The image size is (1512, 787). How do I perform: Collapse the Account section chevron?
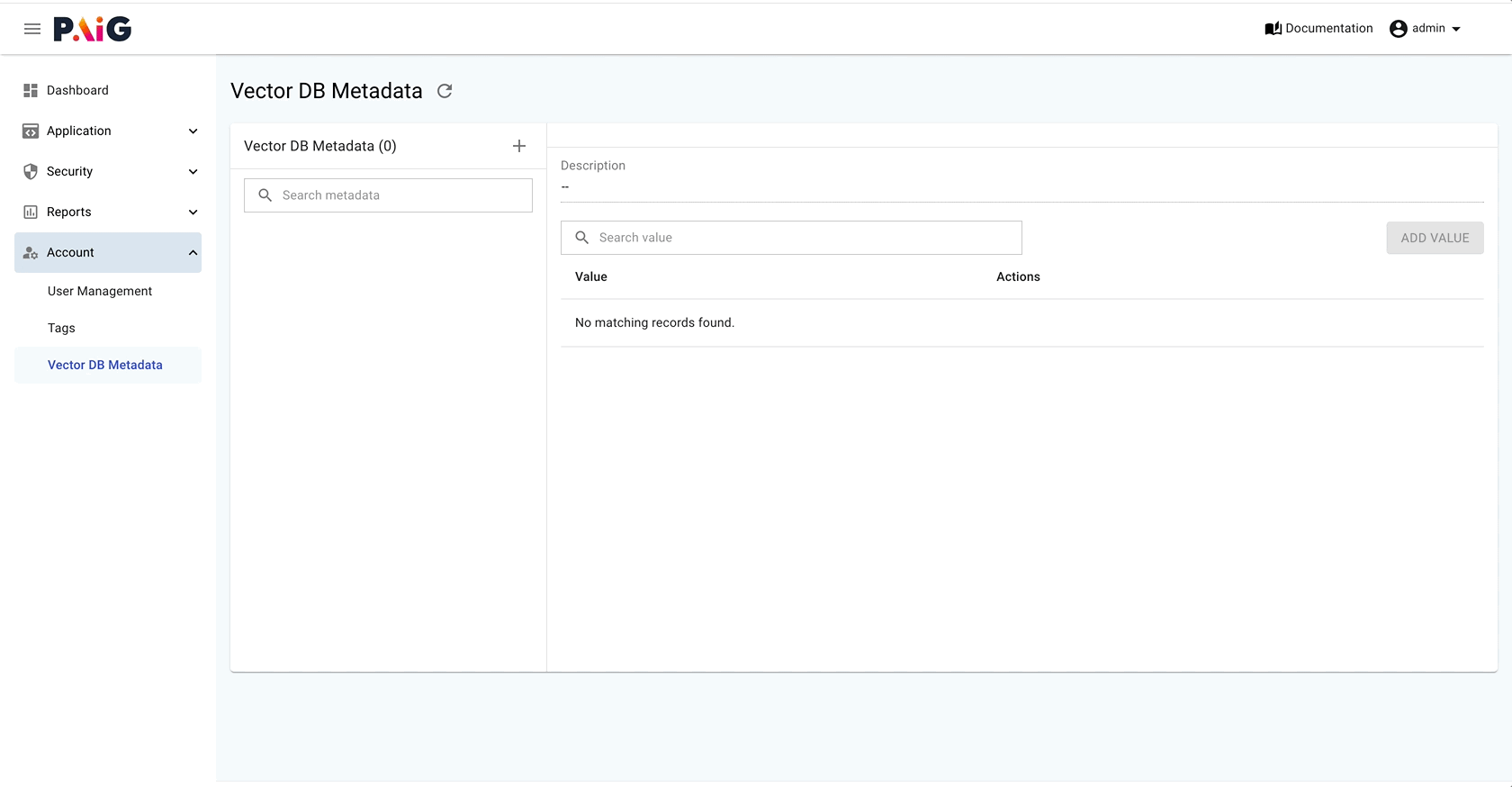tap(193, 253)
